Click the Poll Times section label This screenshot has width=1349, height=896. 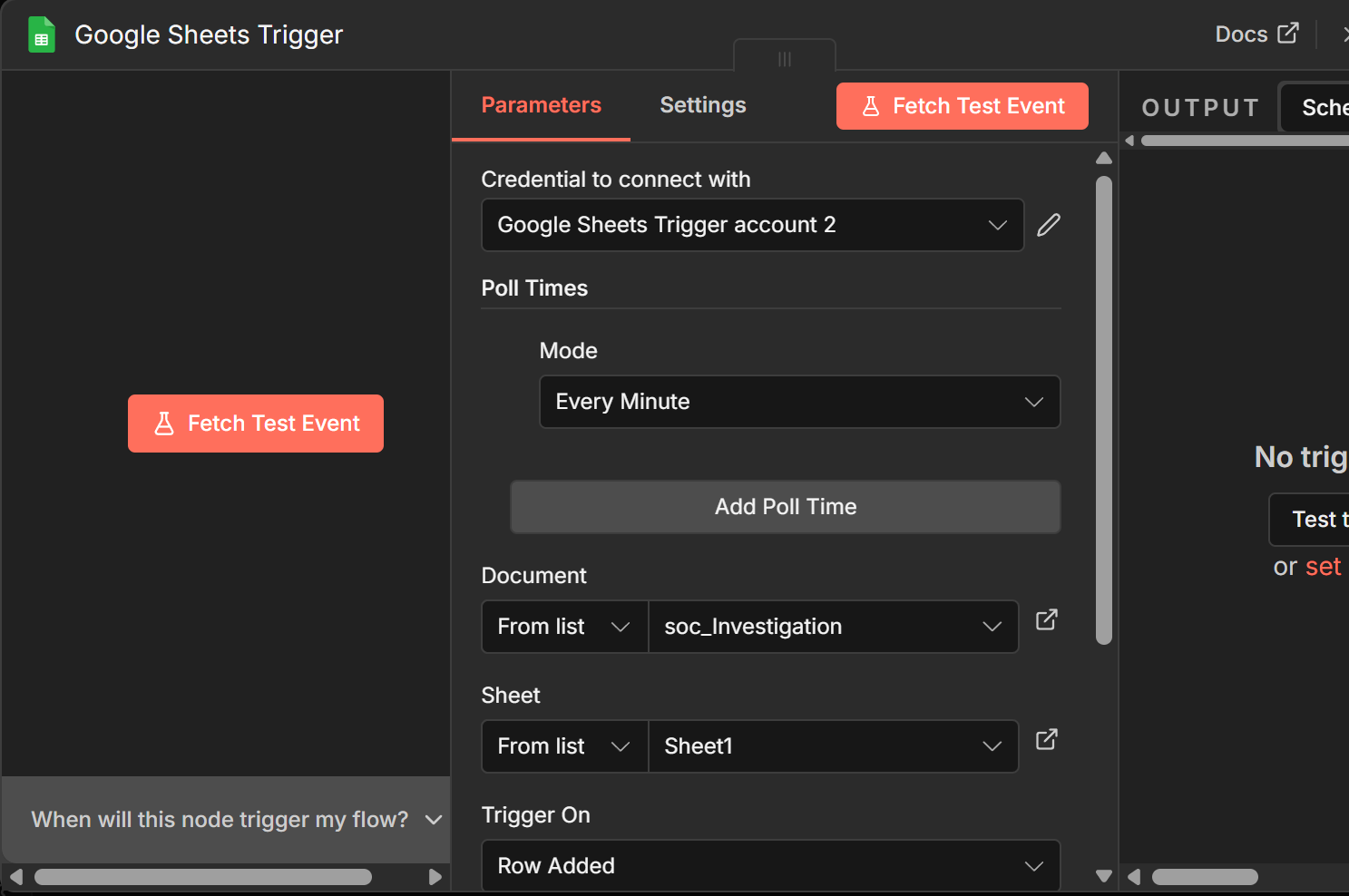point(534,288)
